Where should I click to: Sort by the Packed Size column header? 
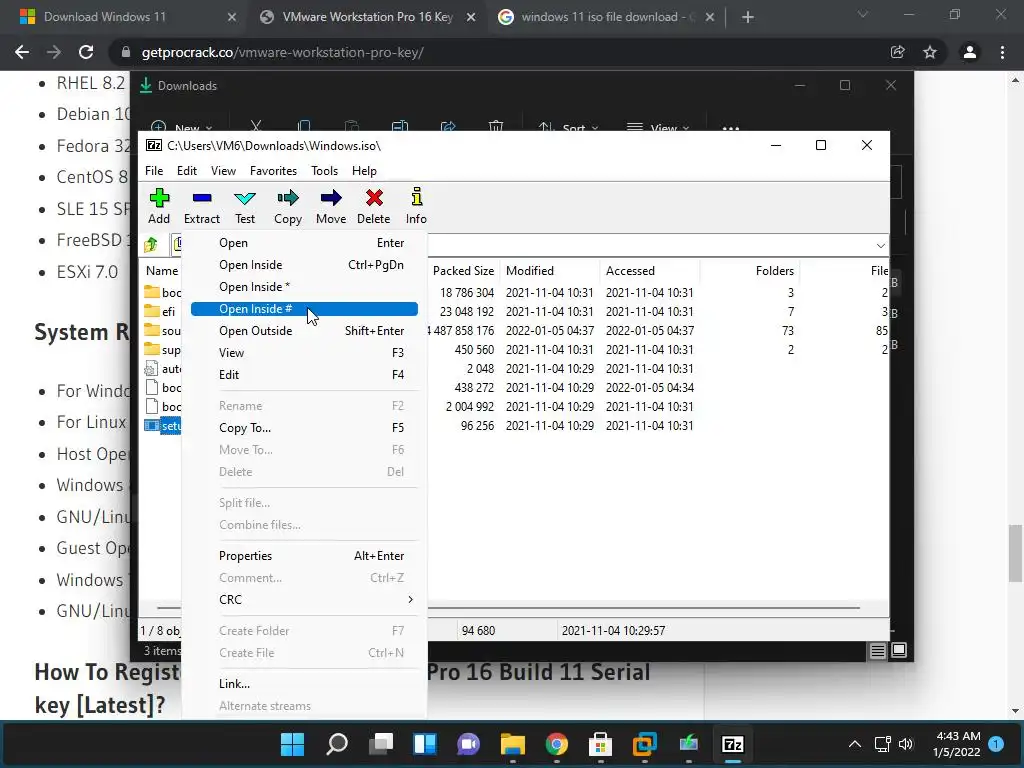pos(463,270)
